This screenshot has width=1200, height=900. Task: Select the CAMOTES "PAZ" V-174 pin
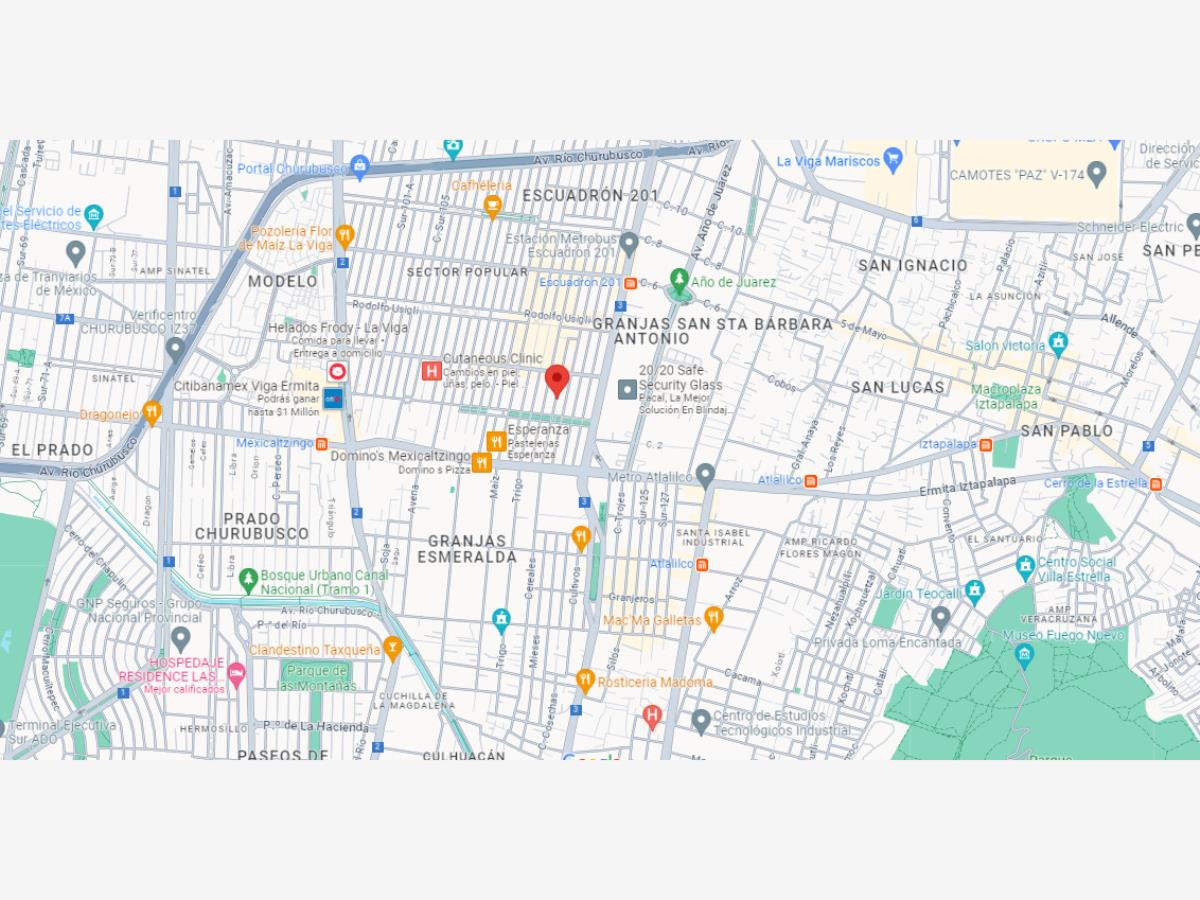tap(1097, 173)
